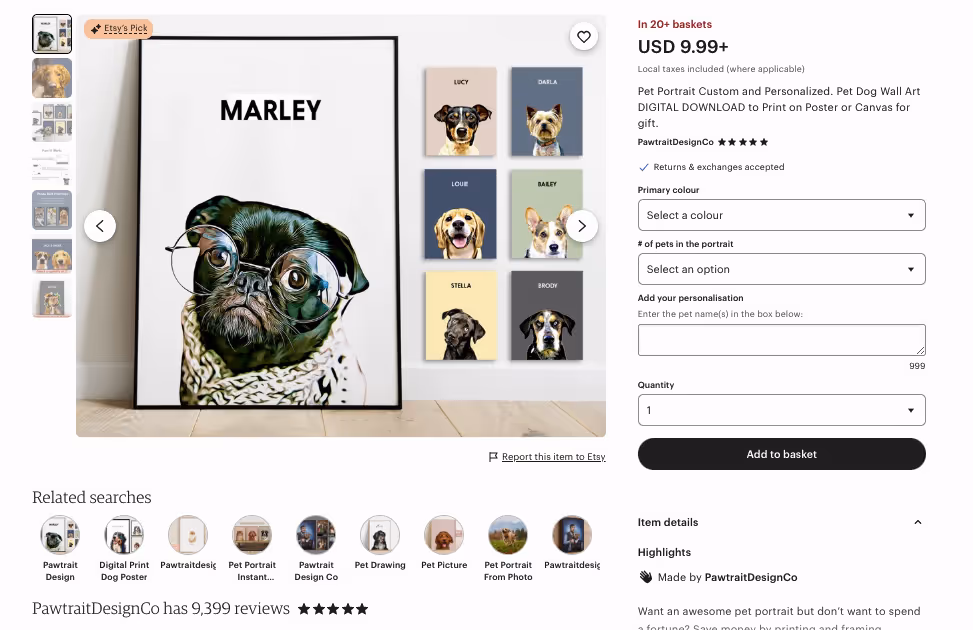Go to previous product image arrow
The height and width of the screenshot is (630, 973).
point(100,226)
